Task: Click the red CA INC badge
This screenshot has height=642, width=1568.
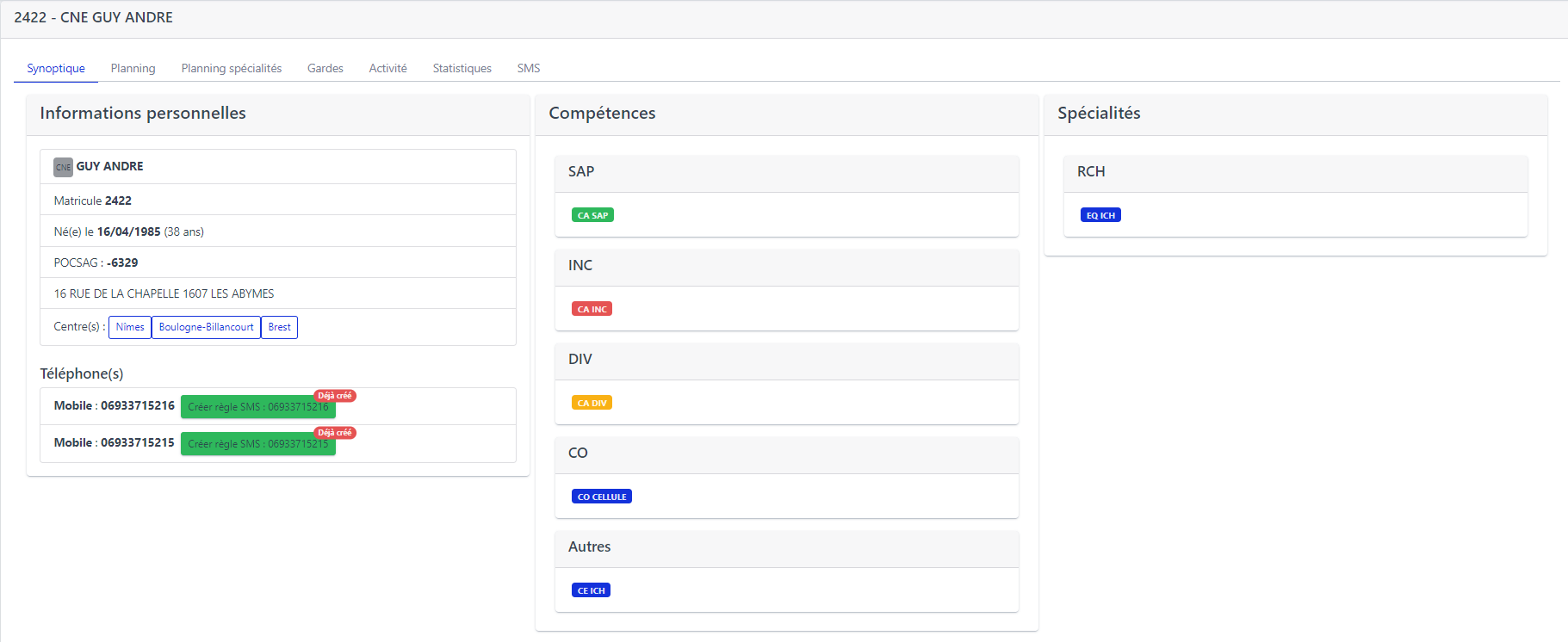Action: (x=592, y=309)
